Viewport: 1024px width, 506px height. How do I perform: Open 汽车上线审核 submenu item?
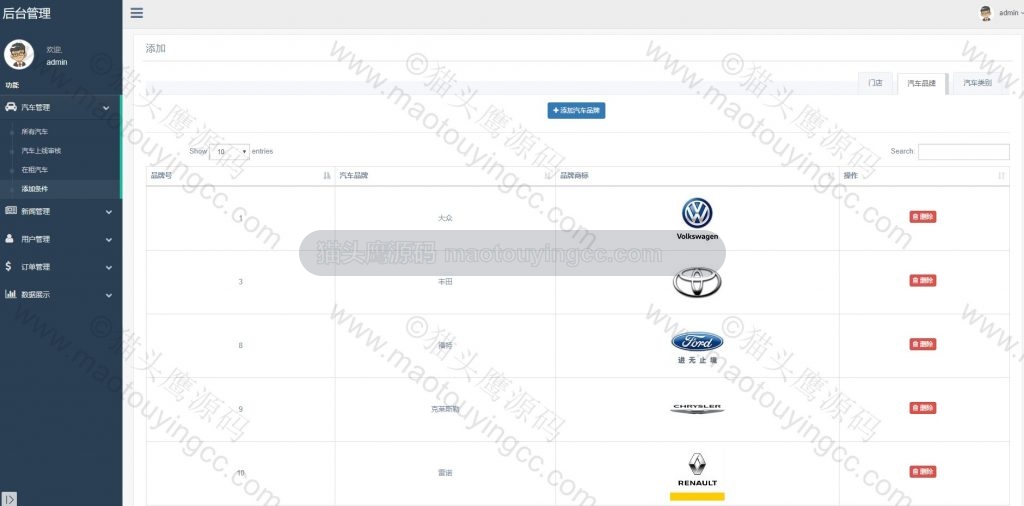41,150
